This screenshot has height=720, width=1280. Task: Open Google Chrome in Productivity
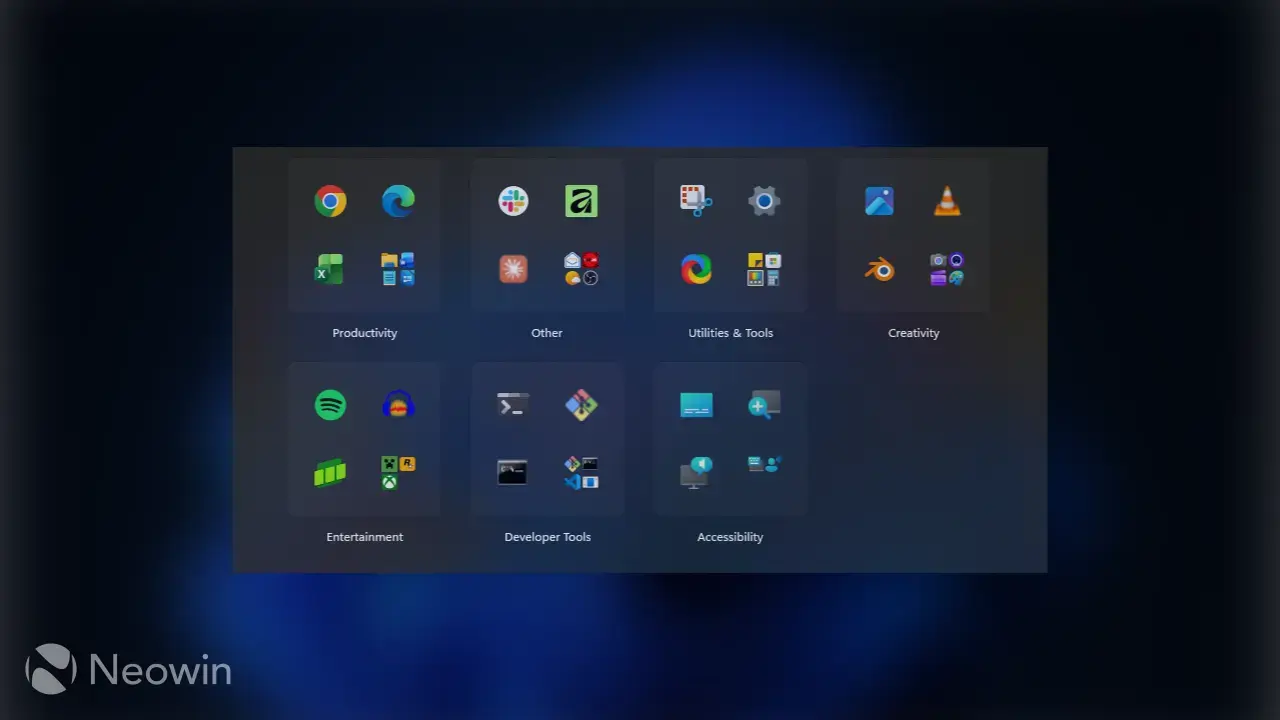coord(330,201)
